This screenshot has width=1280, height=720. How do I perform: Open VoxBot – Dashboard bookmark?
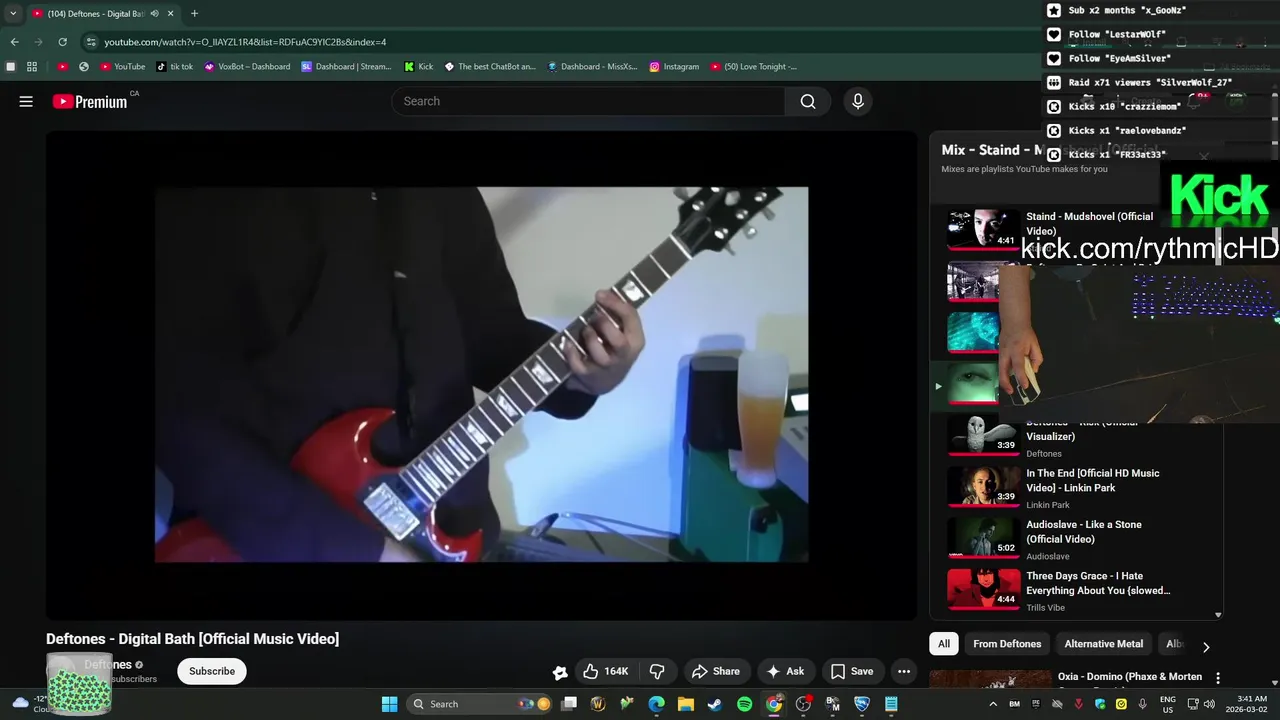pos(247,67)
